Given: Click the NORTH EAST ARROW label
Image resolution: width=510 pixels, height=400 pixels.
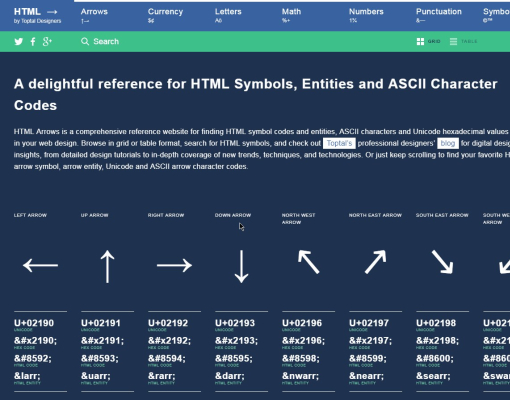Looking at the screenshot, I should coord(375,215).
